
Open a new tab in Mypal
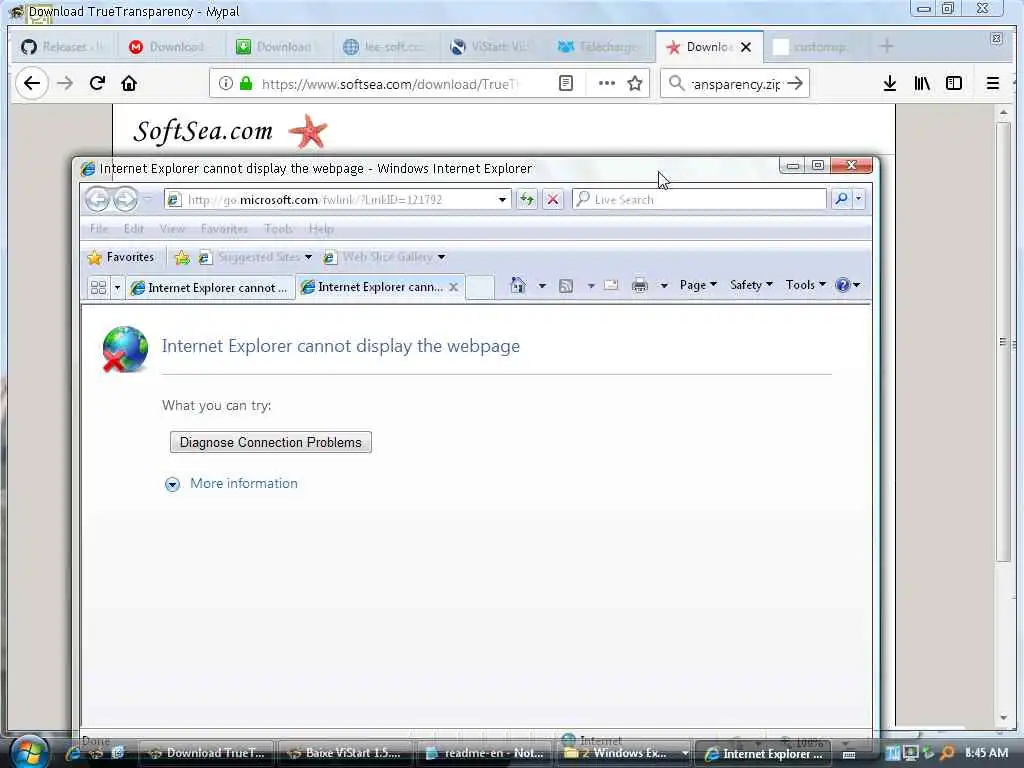(886, 46)
